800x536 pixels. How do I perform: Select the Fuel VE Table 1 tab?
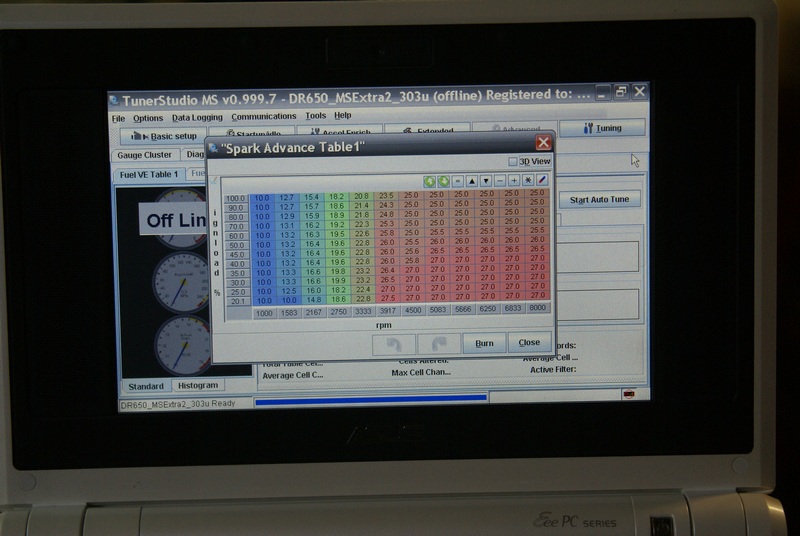click(x=149, y=174)
